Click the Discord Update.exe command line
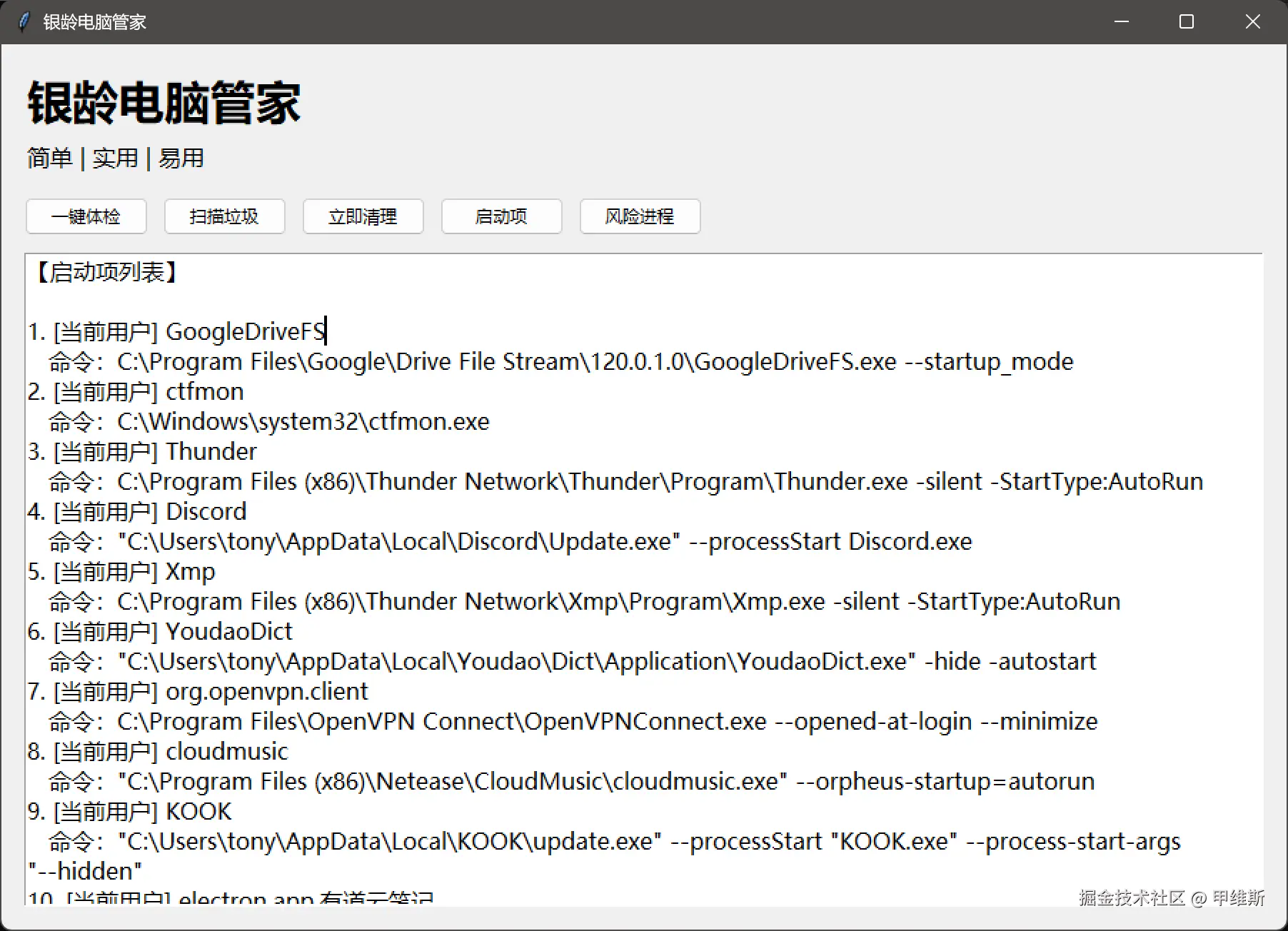 (x=510, y=542)
